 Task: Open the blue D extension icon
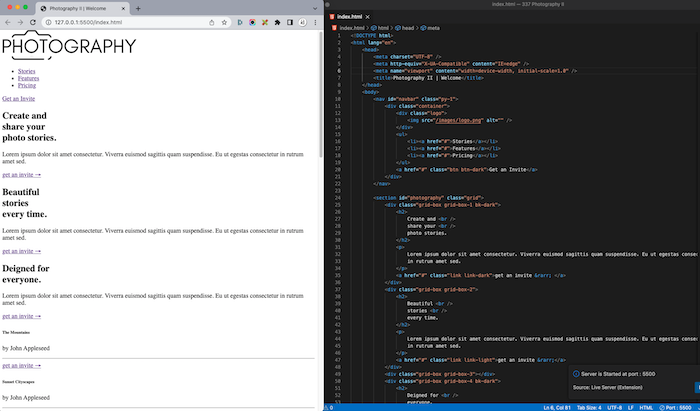(x=240, y=22)
